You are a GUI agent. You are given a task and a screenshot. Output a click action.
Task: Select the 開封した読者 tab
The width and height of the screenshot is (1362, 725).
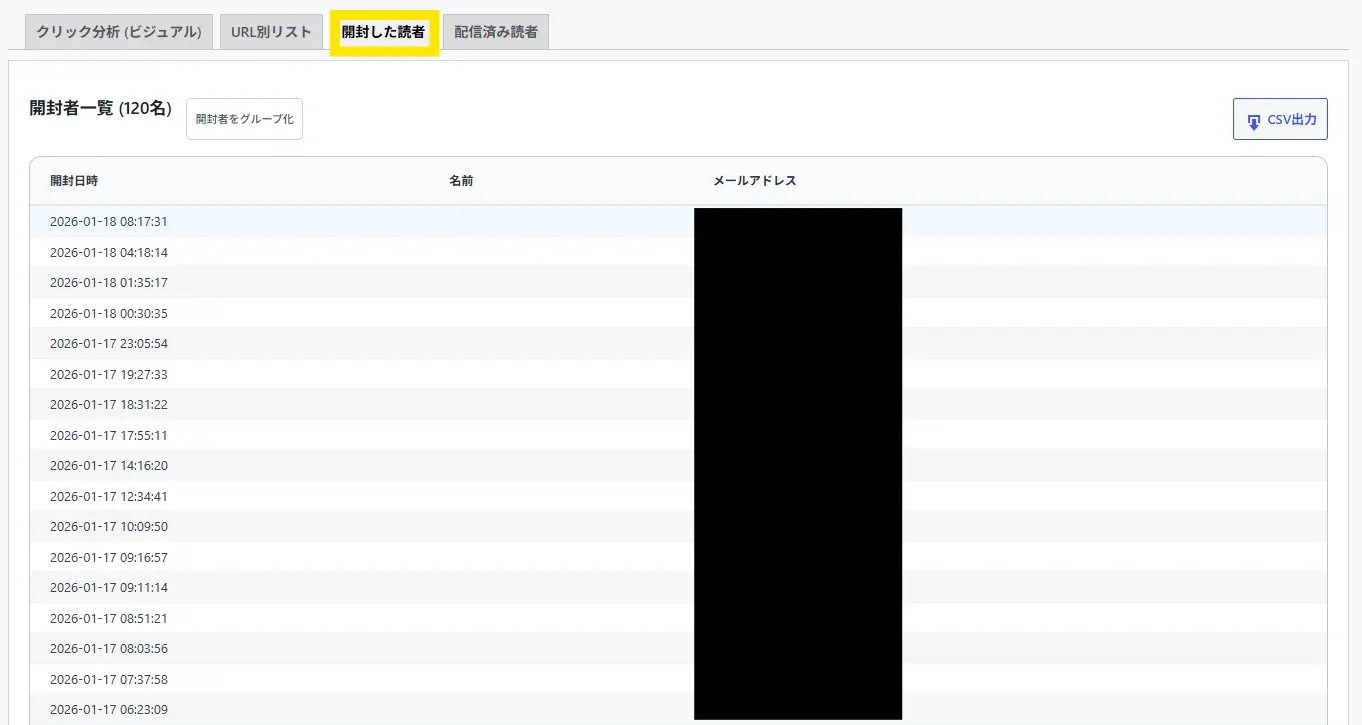click(383, 32)
